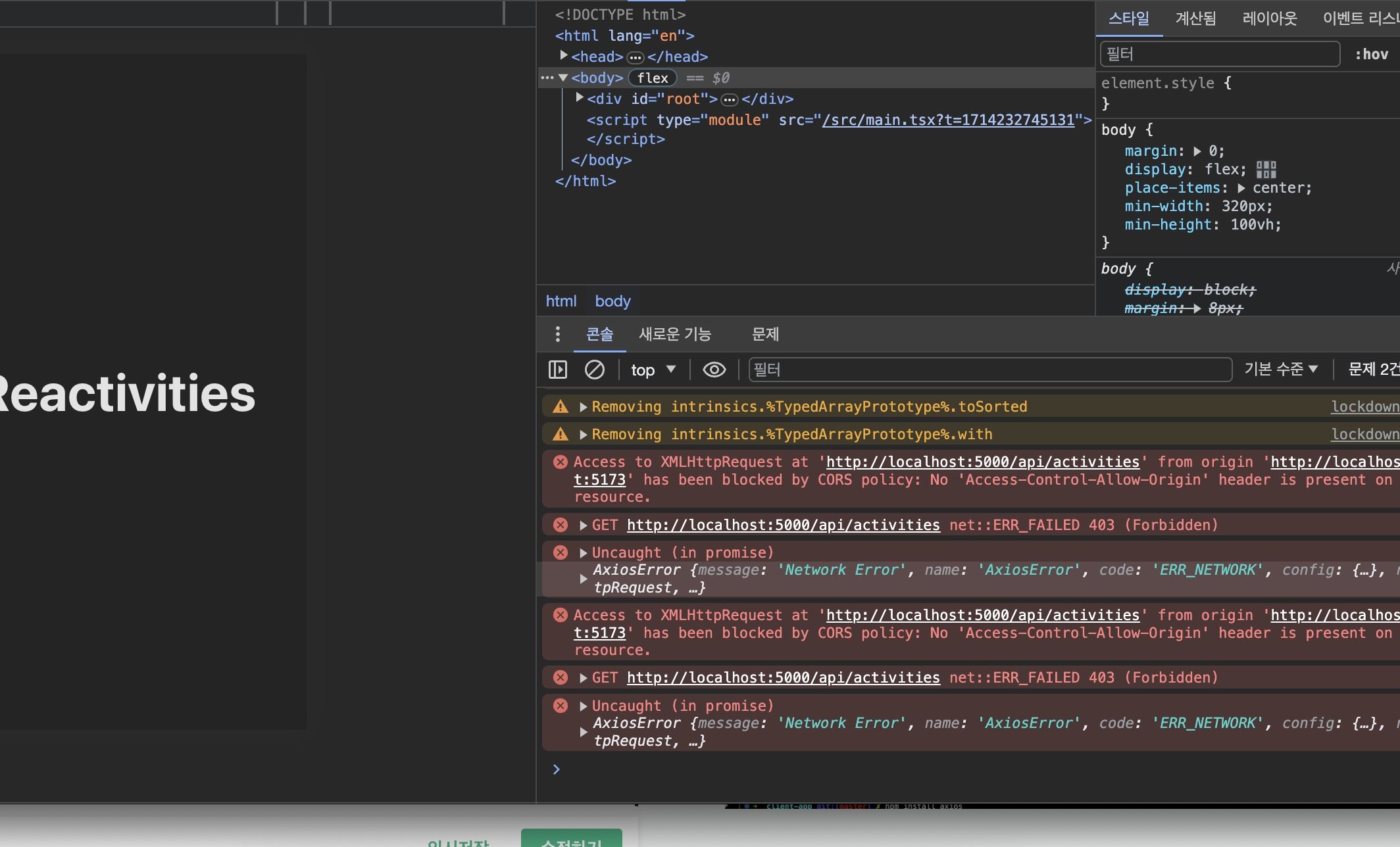The width and height of the screenshot is (1400, 847).
Task: Open the three-dot drawer menu beside the 콘솔 tab
Action: pyautogui.click(x=557, y=334)
